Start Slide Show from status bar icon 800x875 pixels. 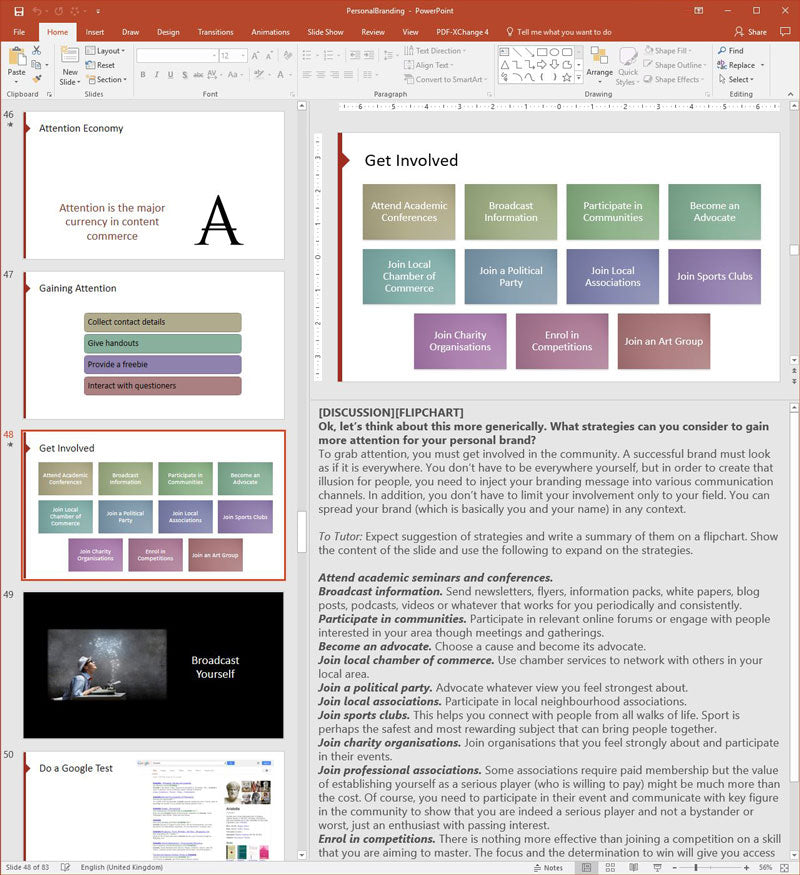(x=657, y=868)
